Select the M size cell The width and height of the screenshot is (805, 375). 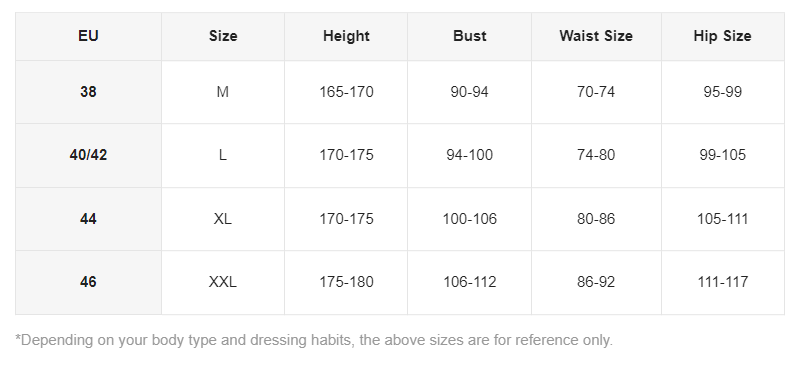(x=223, y=92)
